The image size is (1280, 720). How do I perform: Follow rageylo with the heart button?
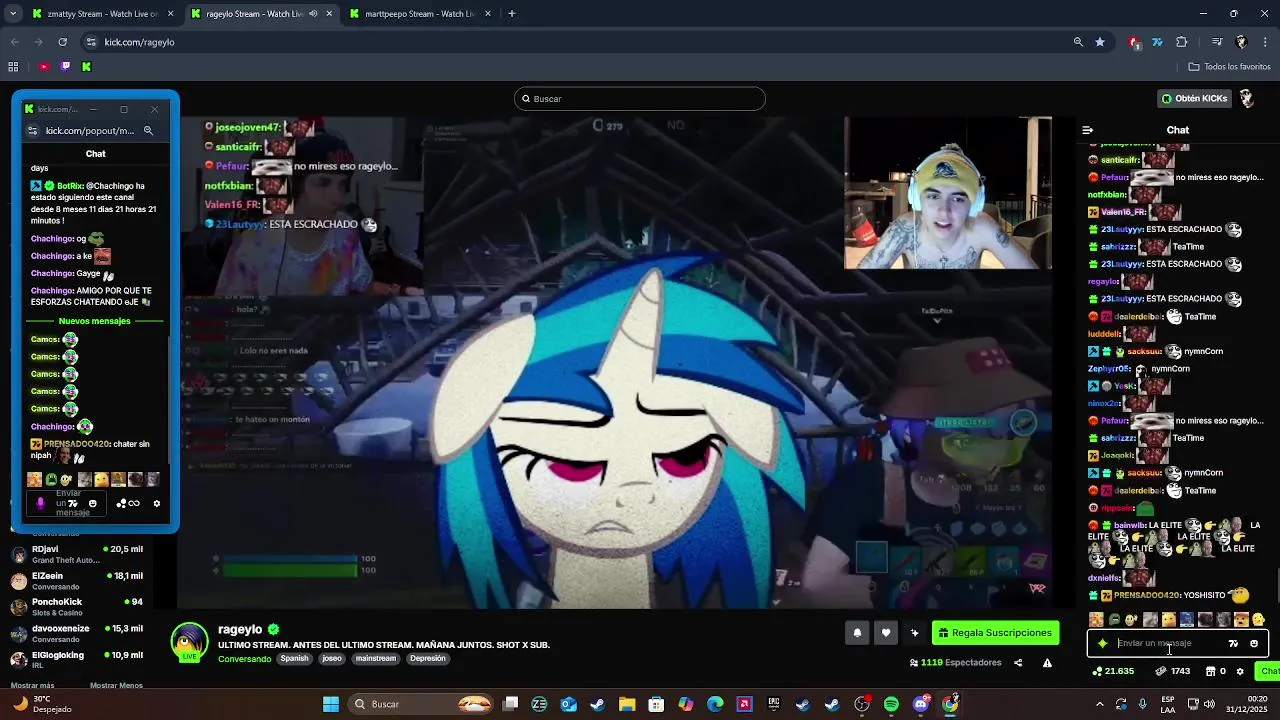click(886, 633)
